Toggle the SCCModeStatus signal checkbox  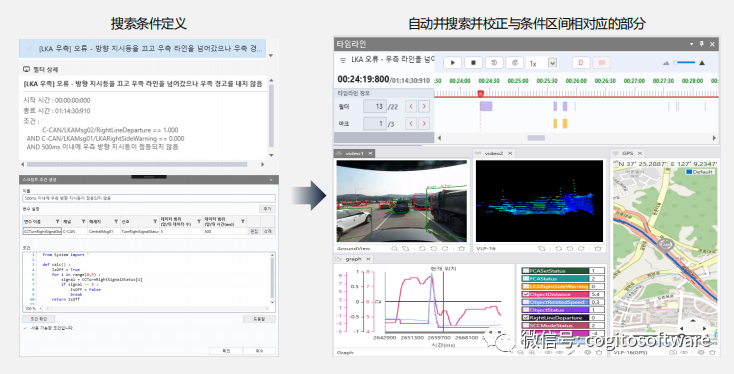point(526,325)
